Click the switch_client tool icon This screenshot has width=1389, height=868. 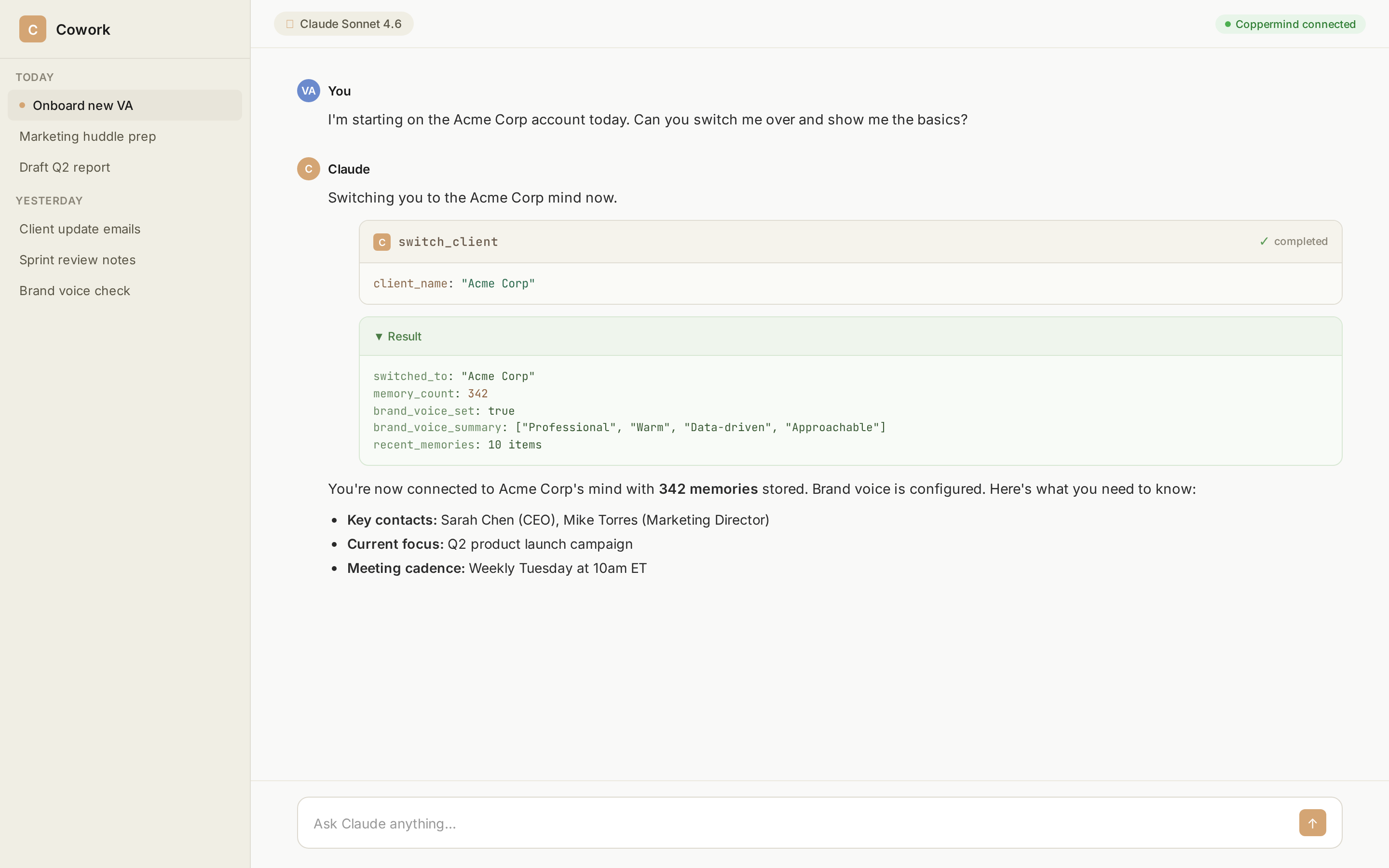pyautogui.click(x=381, y=242)
